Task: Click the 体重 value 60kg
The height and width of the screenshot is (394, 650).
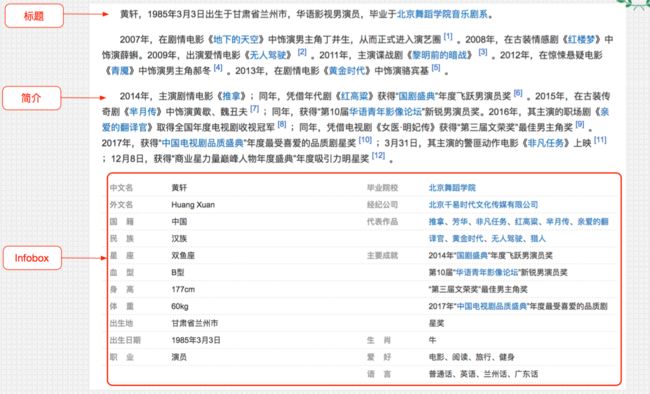Action: coord(180,306)
